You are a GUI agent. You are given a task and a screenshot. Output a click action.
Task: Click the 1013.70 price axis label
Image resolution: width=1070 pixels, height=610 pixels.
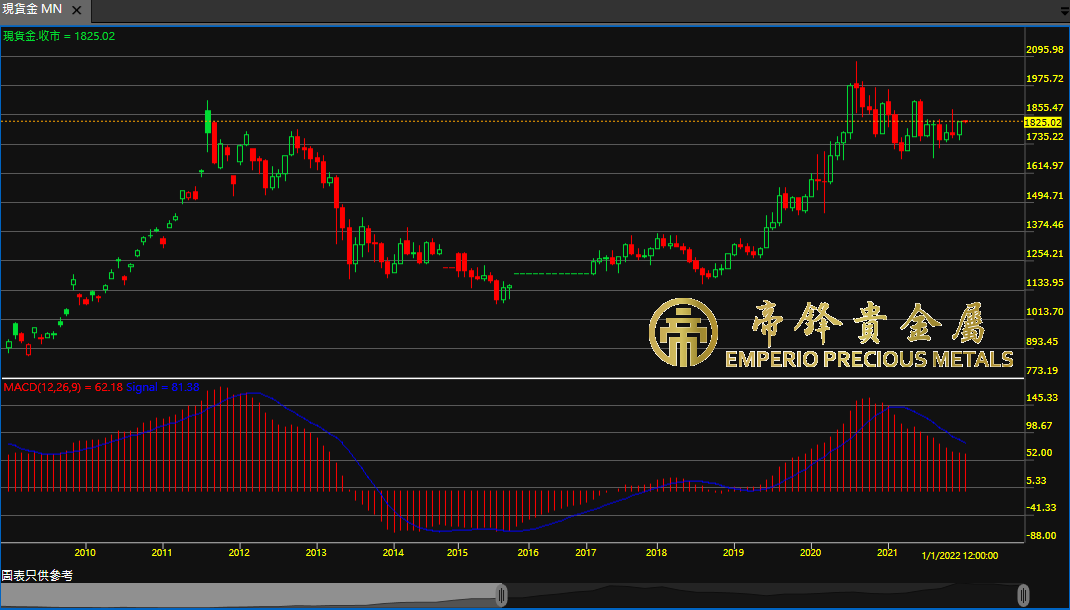point(1045,312)
